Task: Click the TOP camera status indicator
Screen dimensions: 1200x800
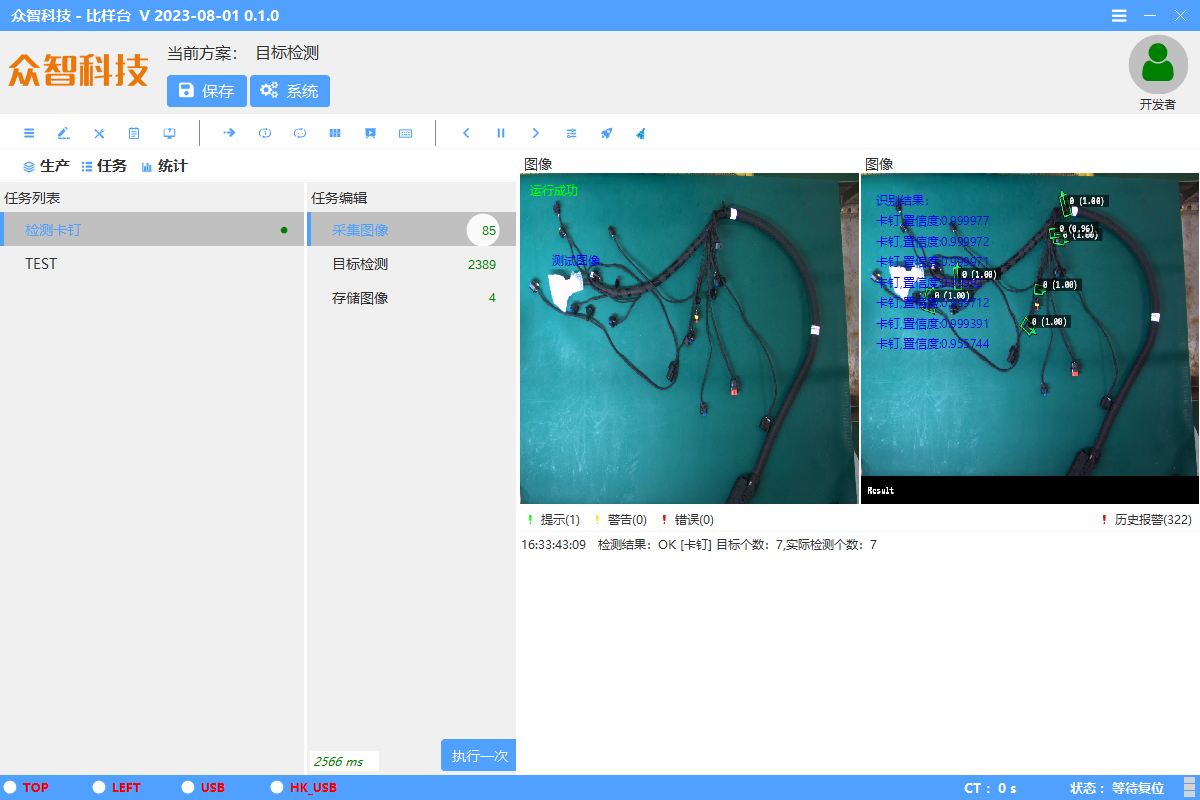Action: (x=27, y=787)
